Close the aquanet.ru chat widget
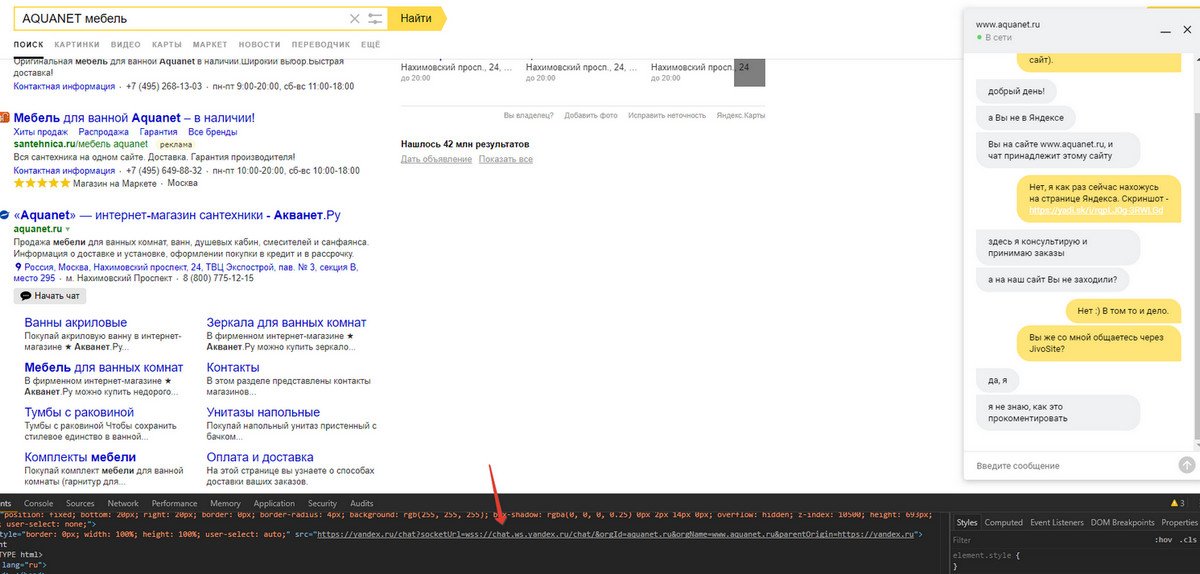The image size is (1200, 574). point(1185,31)
